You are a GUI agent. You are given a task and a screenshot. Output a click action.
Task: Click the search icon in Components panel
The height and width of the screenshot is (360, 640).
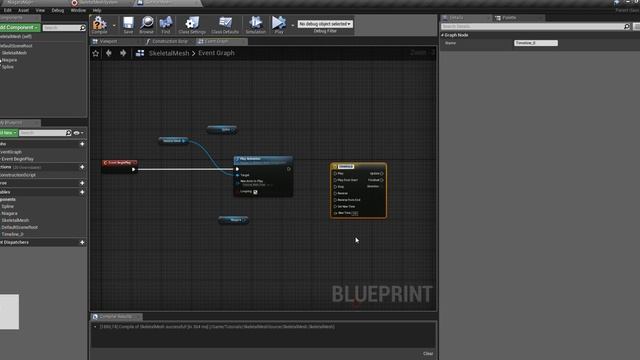click(x=83, y=28)
